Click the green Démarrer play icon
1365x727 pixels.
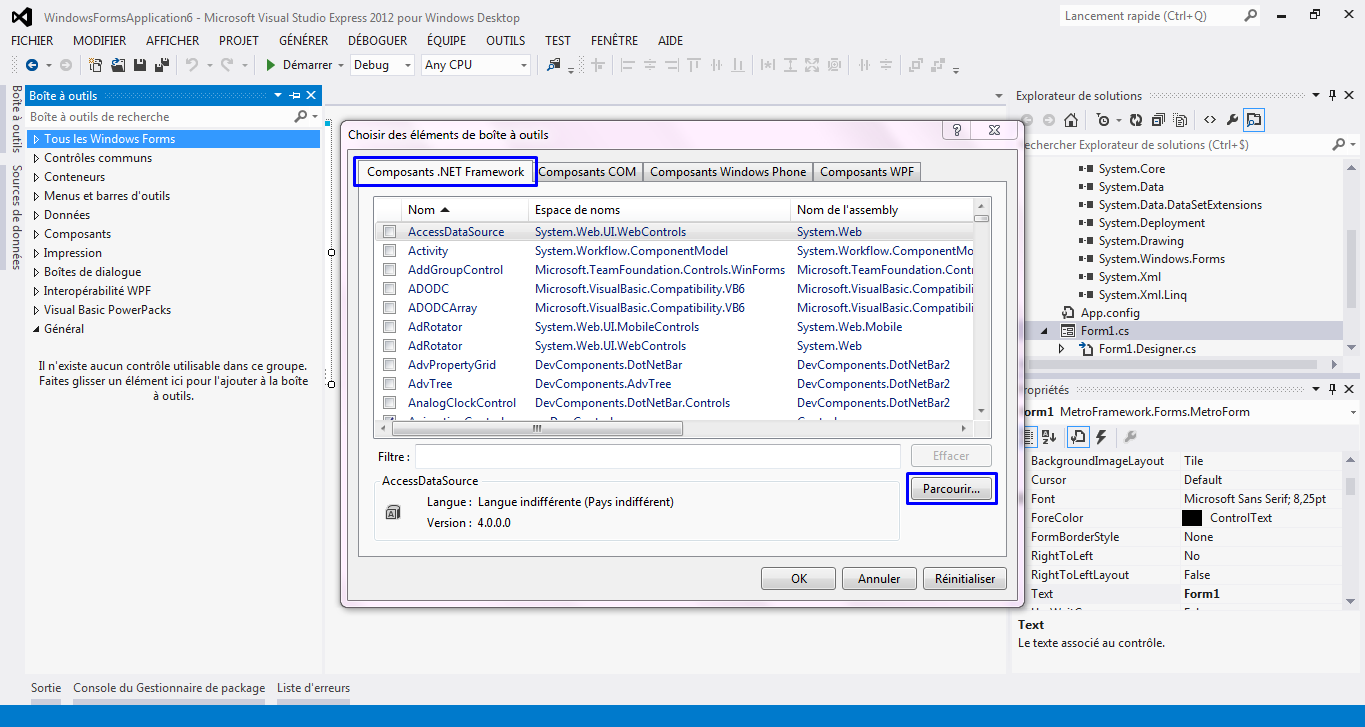(x=271, y=65)
